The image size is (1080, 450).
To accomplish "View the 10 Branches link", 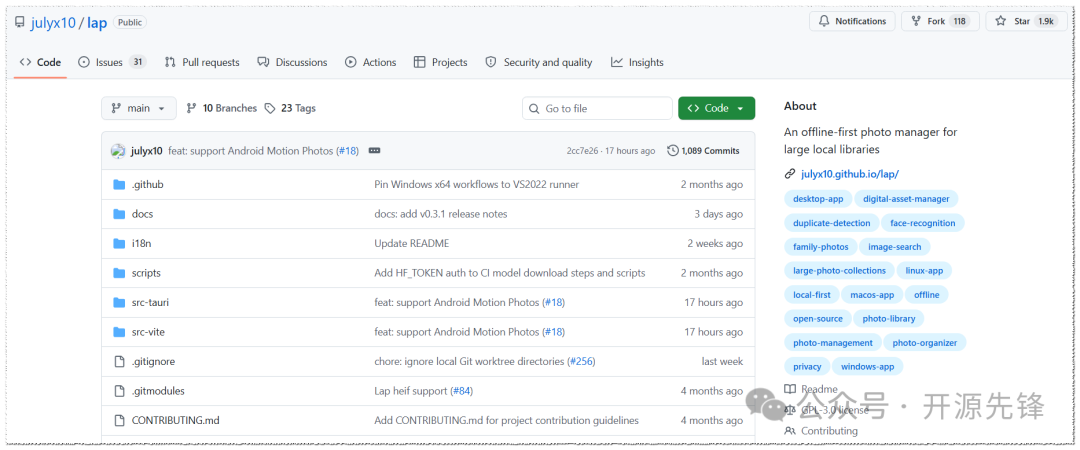I will point(222,108).
